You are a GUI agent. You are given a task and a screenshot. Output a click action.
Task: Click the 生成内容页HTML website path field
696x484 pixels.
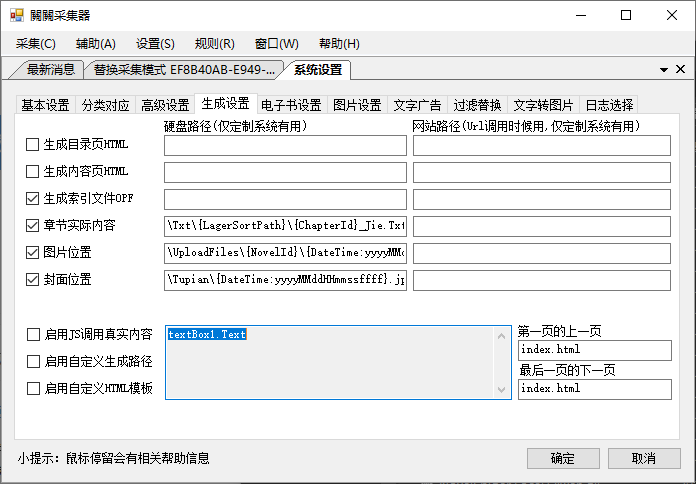pos(542,172)
